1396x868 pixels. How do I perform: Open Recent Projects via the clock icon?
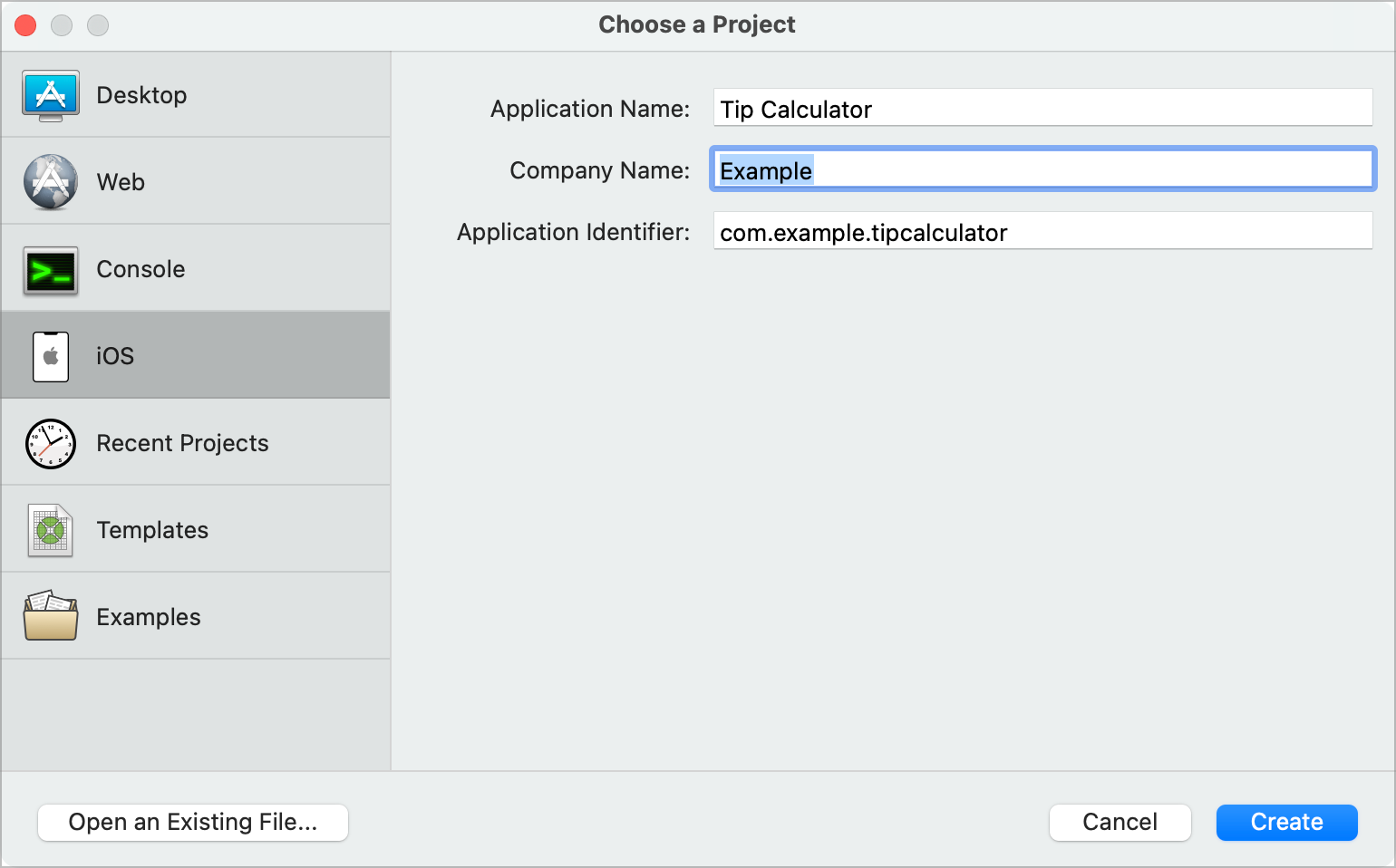click(x=51, y=443)
